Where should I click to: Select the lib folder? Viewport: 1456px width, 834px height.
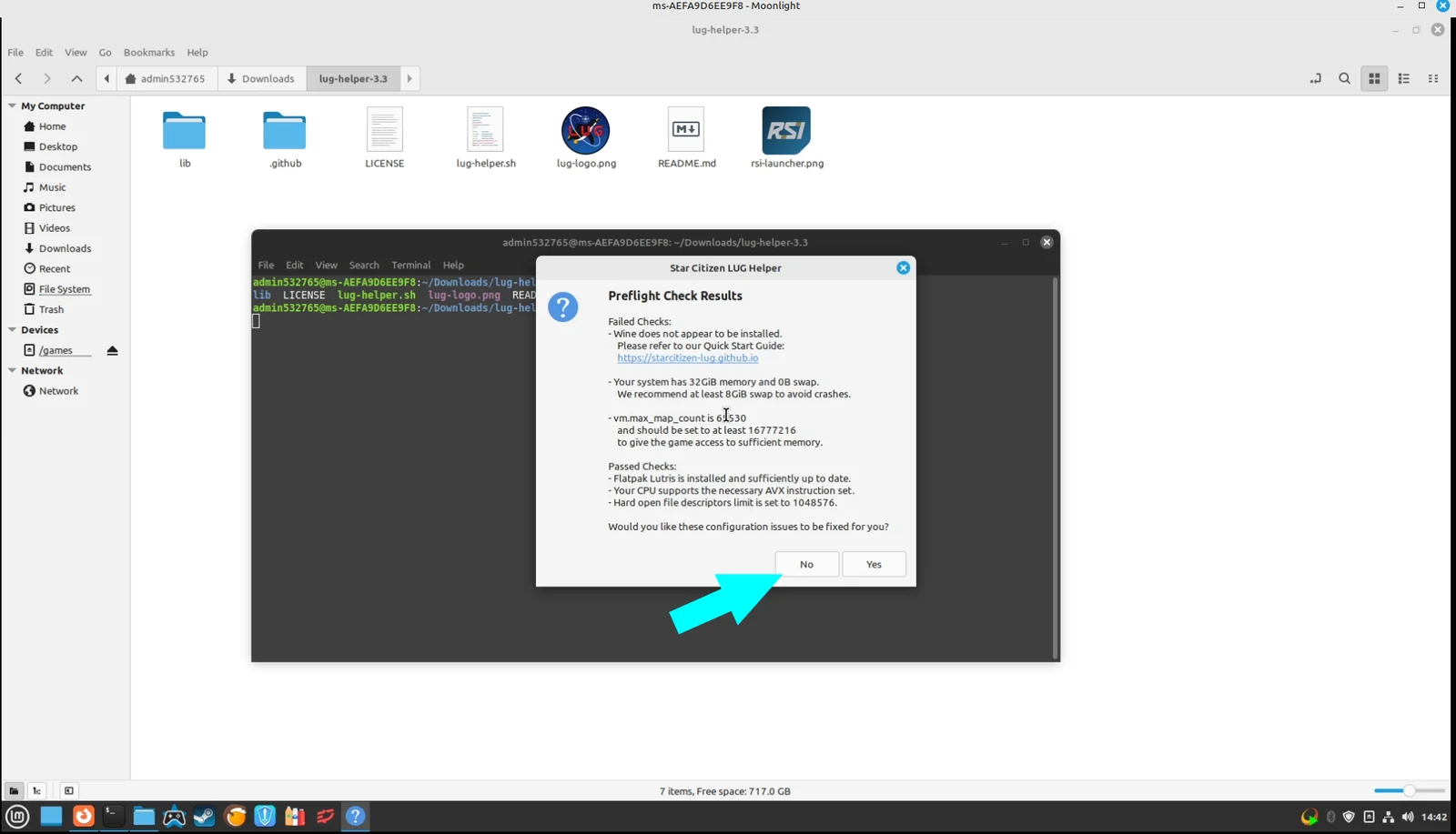[x=185, y=138]
